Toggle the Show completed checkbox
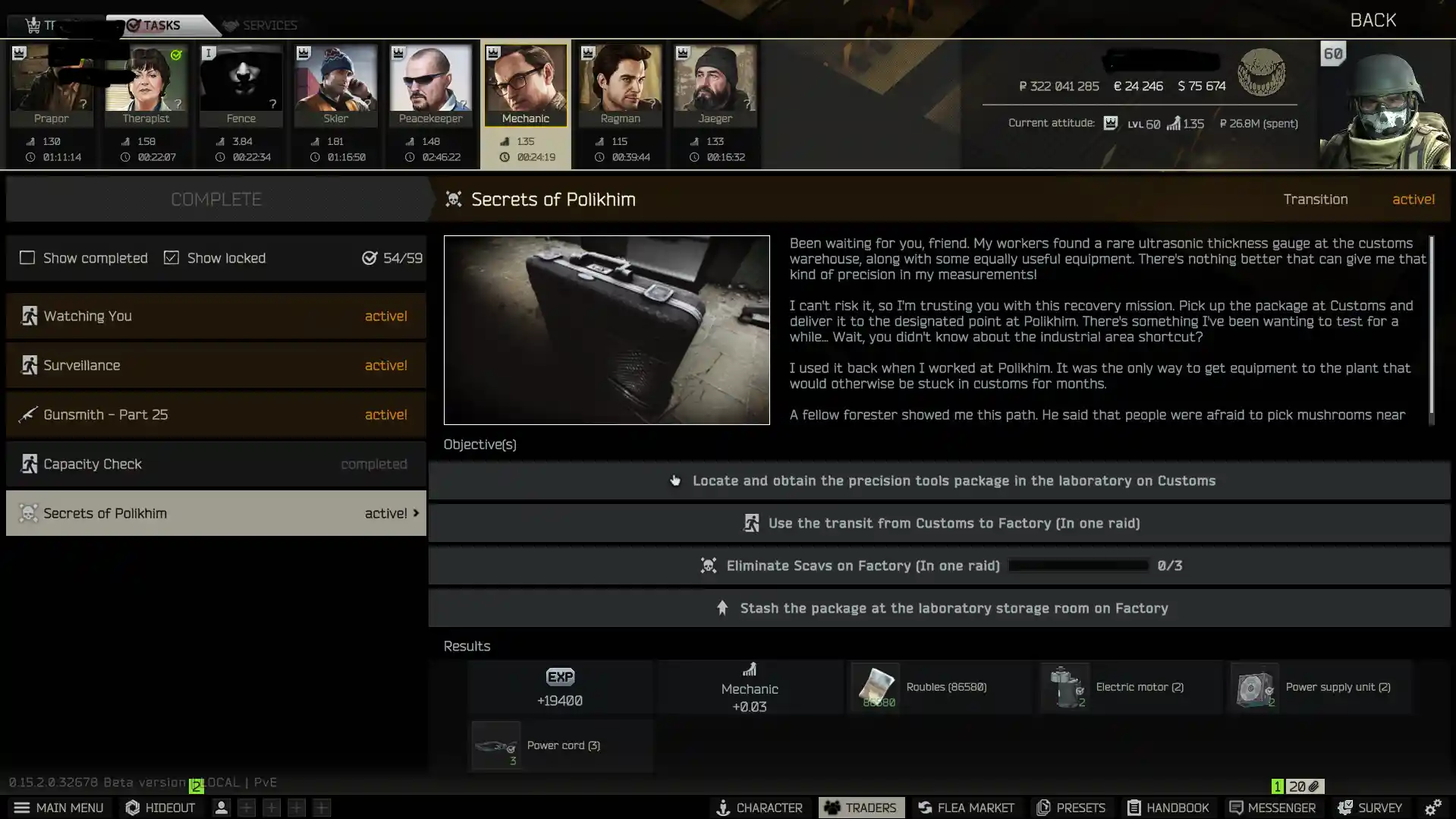 (x=27, y=258)
